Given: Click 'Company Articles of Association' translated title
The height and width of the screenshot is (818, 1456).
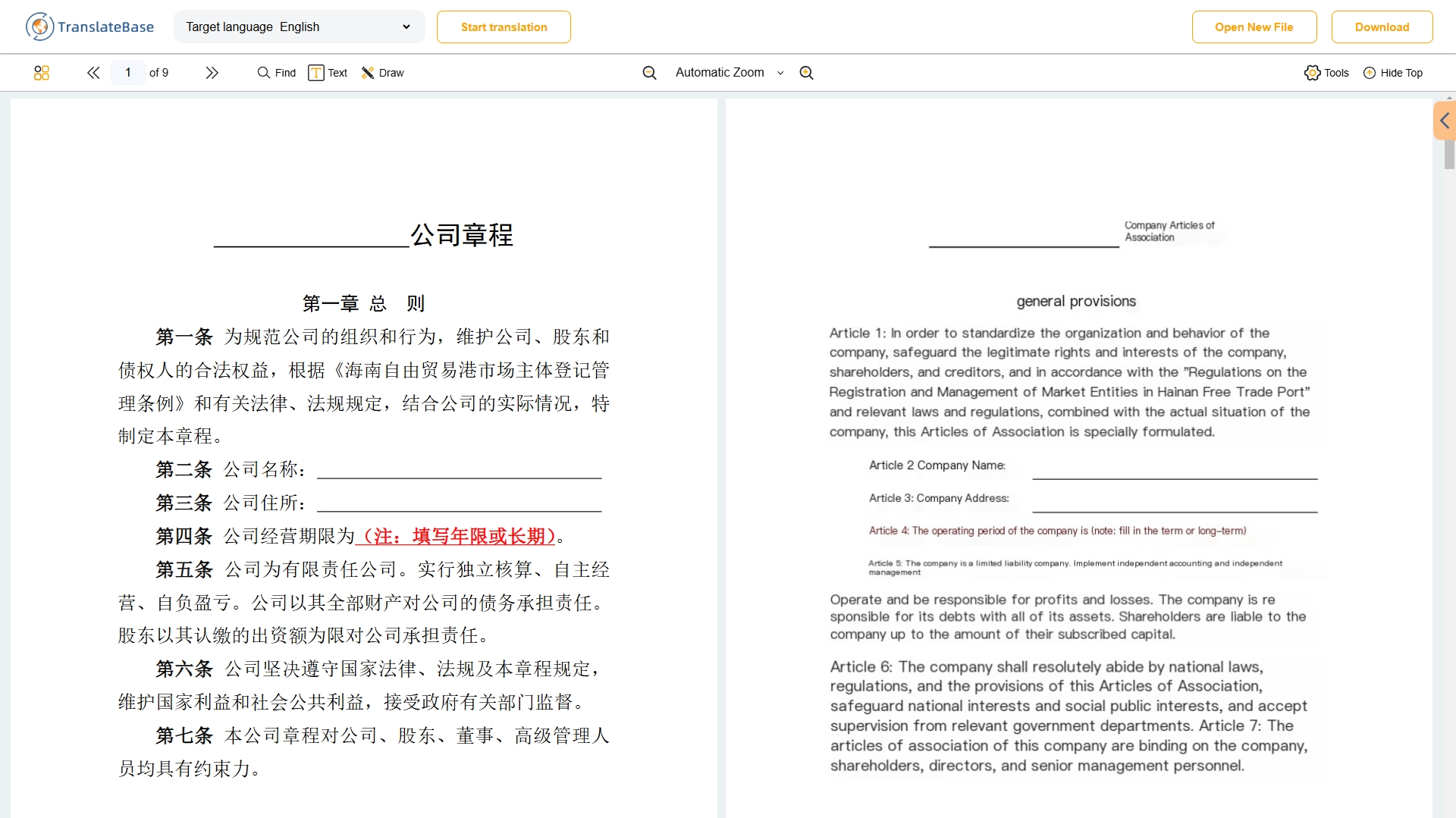Looking at the screenshot, I should tap(1169, 231).
